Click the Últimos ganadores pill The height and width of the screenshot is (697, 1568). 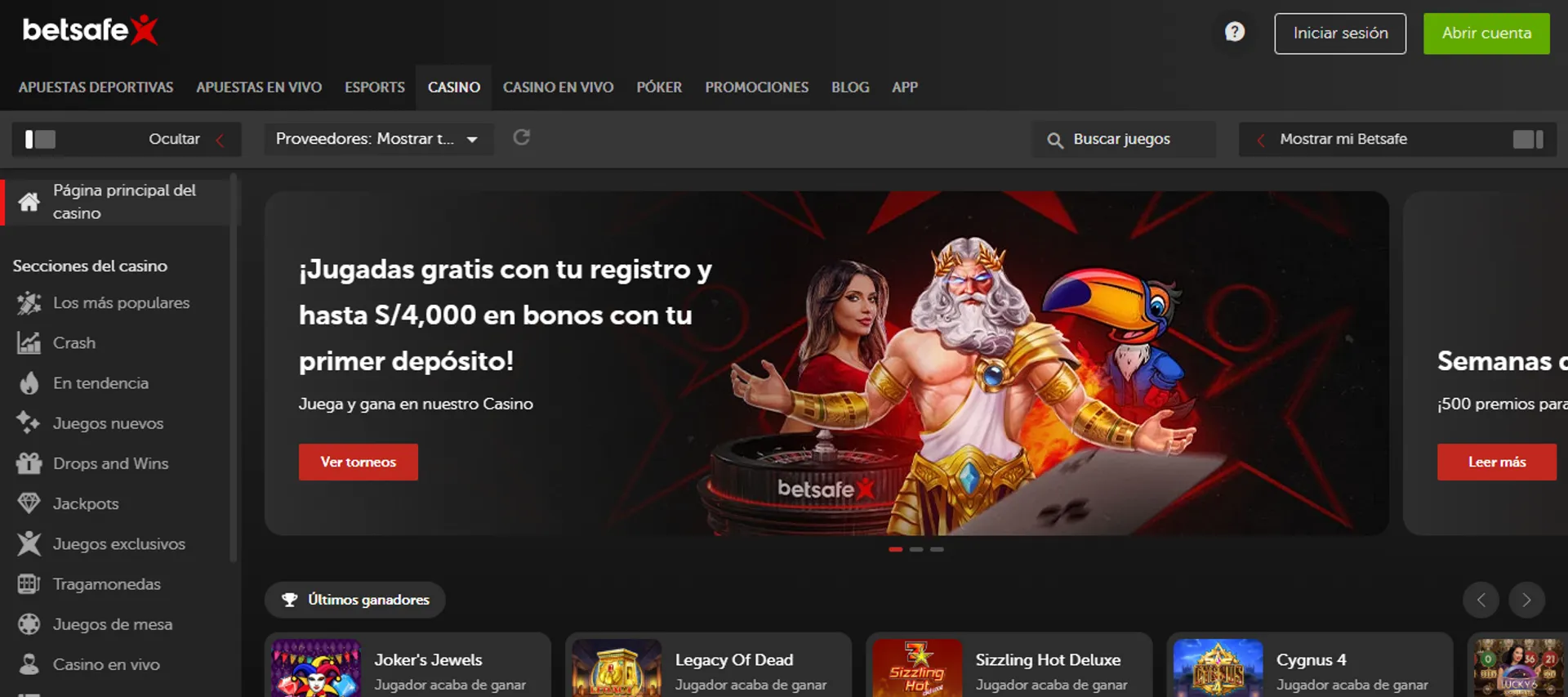(355, 600)
